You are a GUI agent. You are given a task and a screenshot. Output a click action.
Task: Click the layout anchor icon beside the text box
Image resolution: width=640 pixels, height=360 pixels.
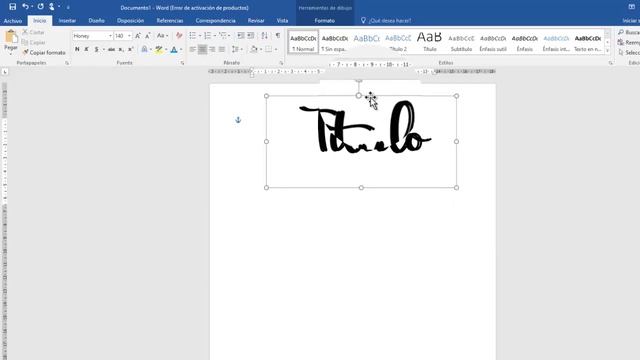[238, 120]
